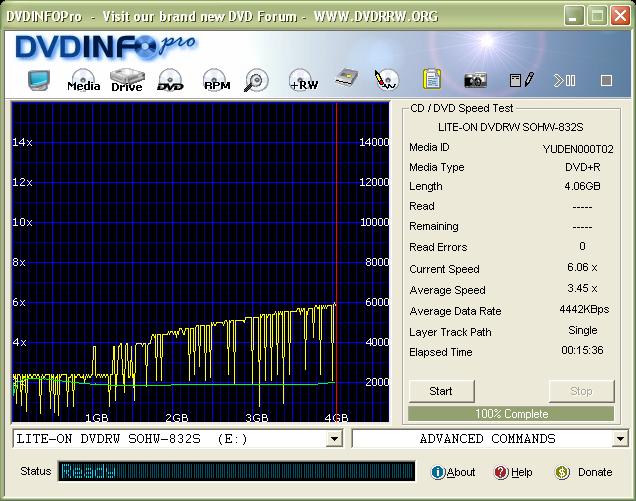
Task: Click the About info icon
Action: 438,472
